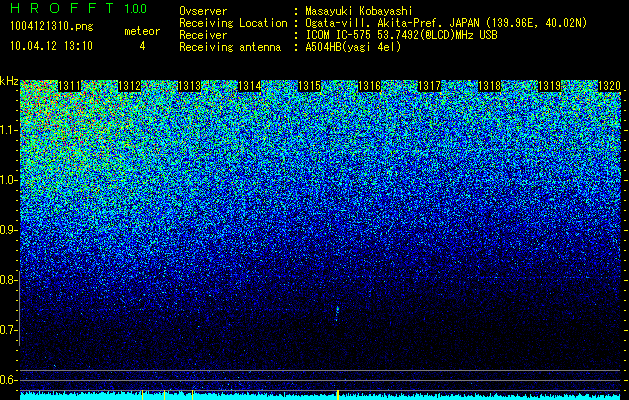This screenshot has width=629, height=400.
Task: Click the Receiver field label
Action: coord(203,35)
